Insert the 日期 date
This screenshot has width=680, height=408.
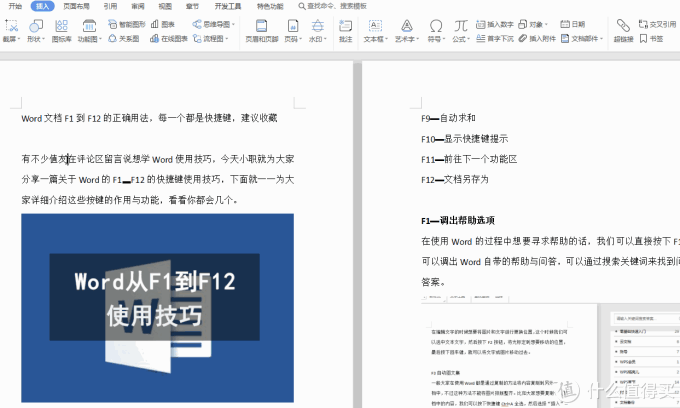point(573,24)
